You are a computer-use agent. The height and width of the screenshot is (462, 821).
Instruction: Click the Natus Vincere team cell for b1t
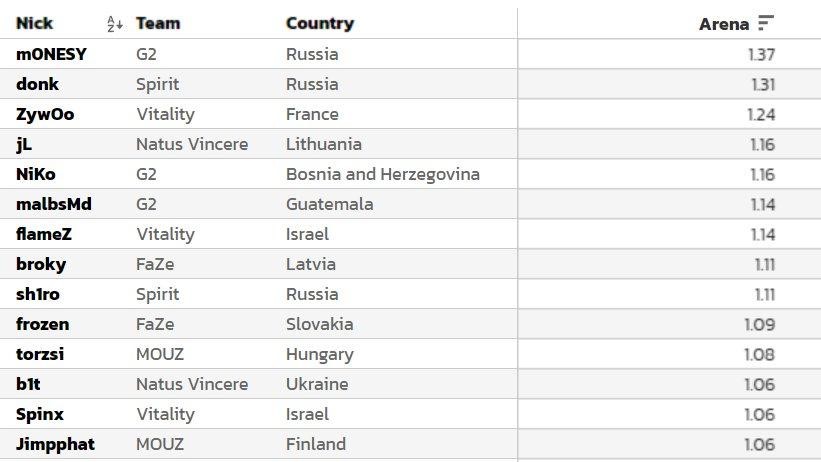point(191,384)
